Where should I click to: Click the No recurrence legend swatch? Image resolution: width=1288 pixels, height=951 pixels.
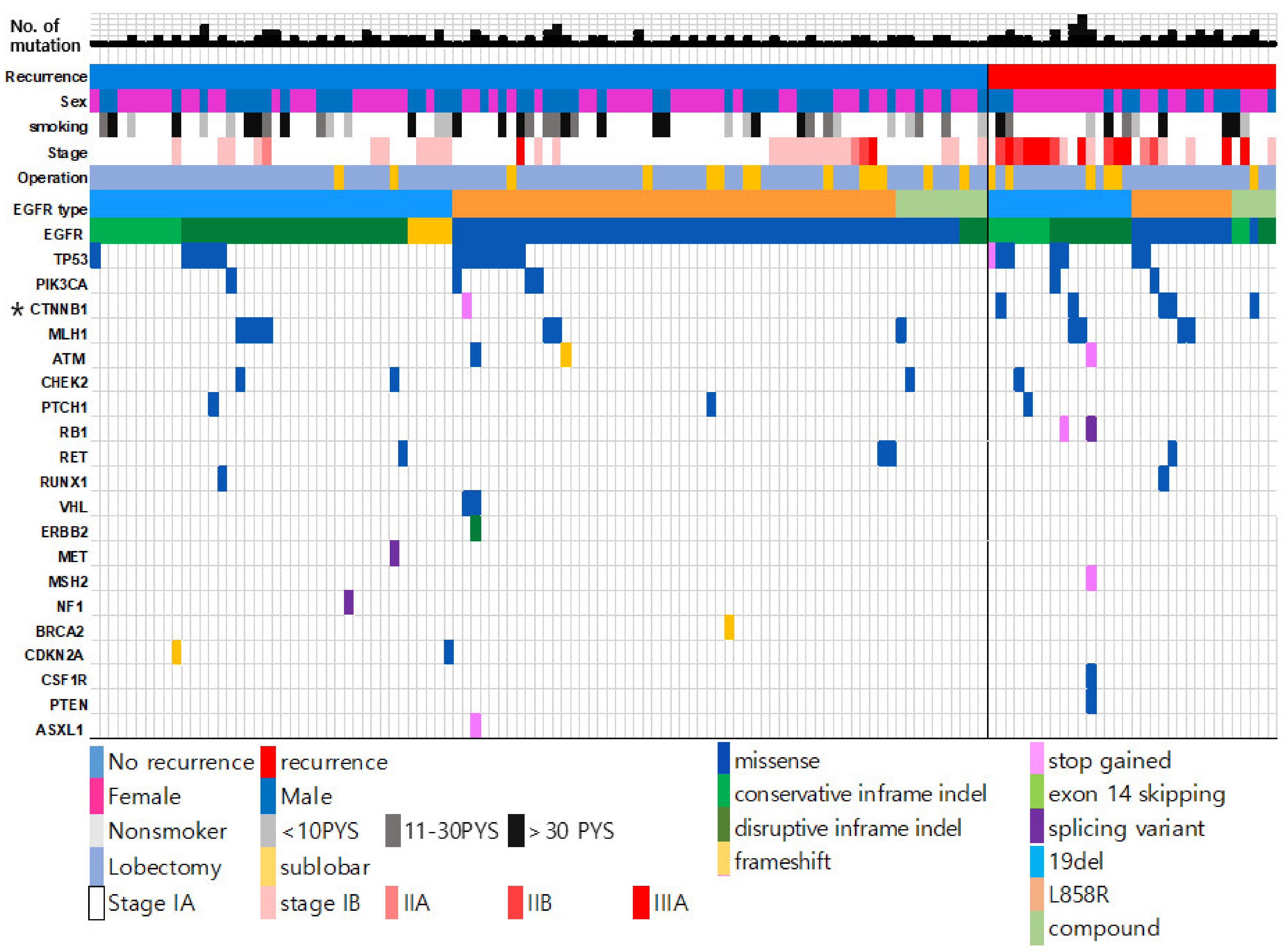click(x=97, y=762)
